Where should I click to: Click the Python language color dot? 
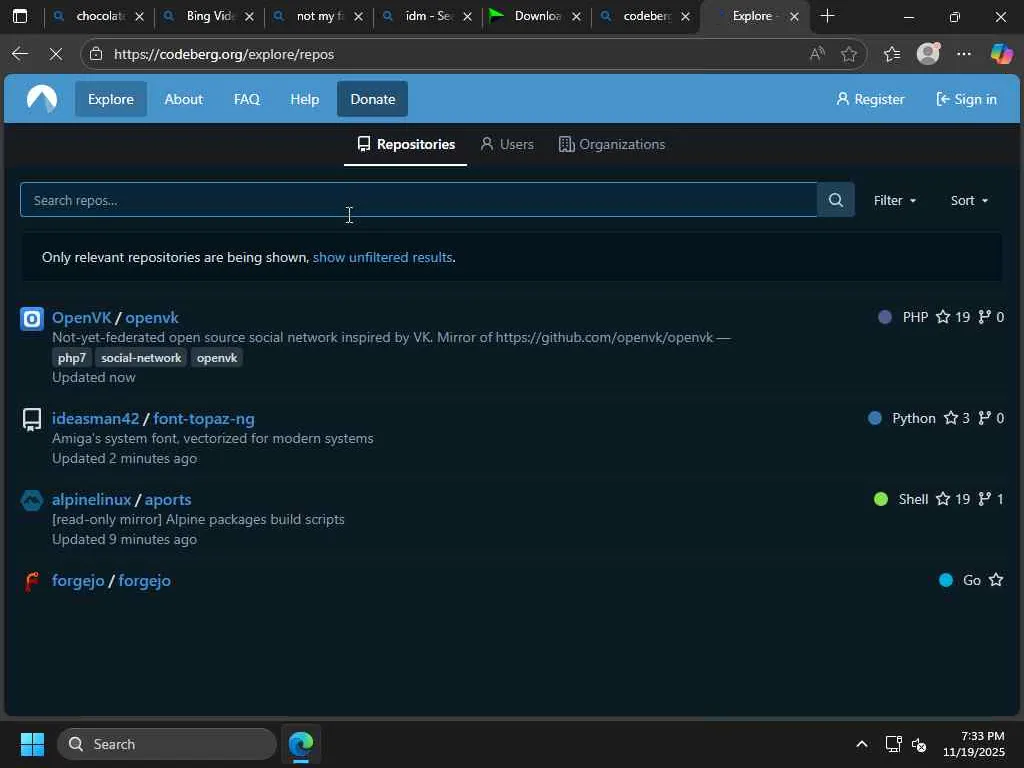(875, 418)
